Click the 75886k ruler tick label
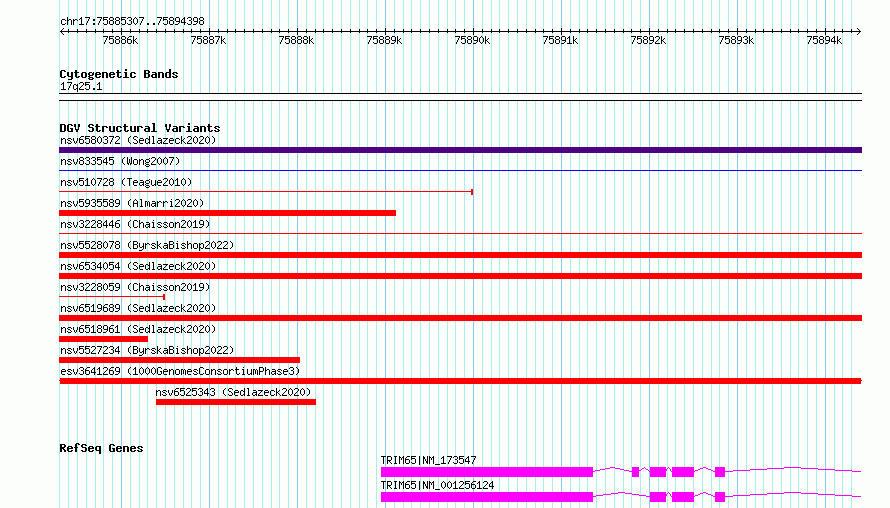The width and height of the screenshot is (890, 508). (120, 40)
